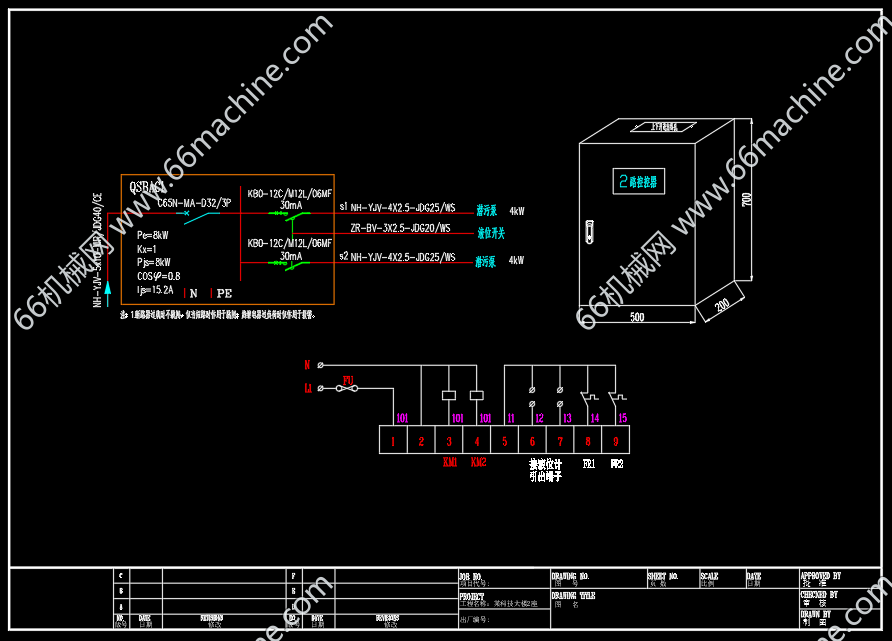Click terminal block number 1

point(394,440)
